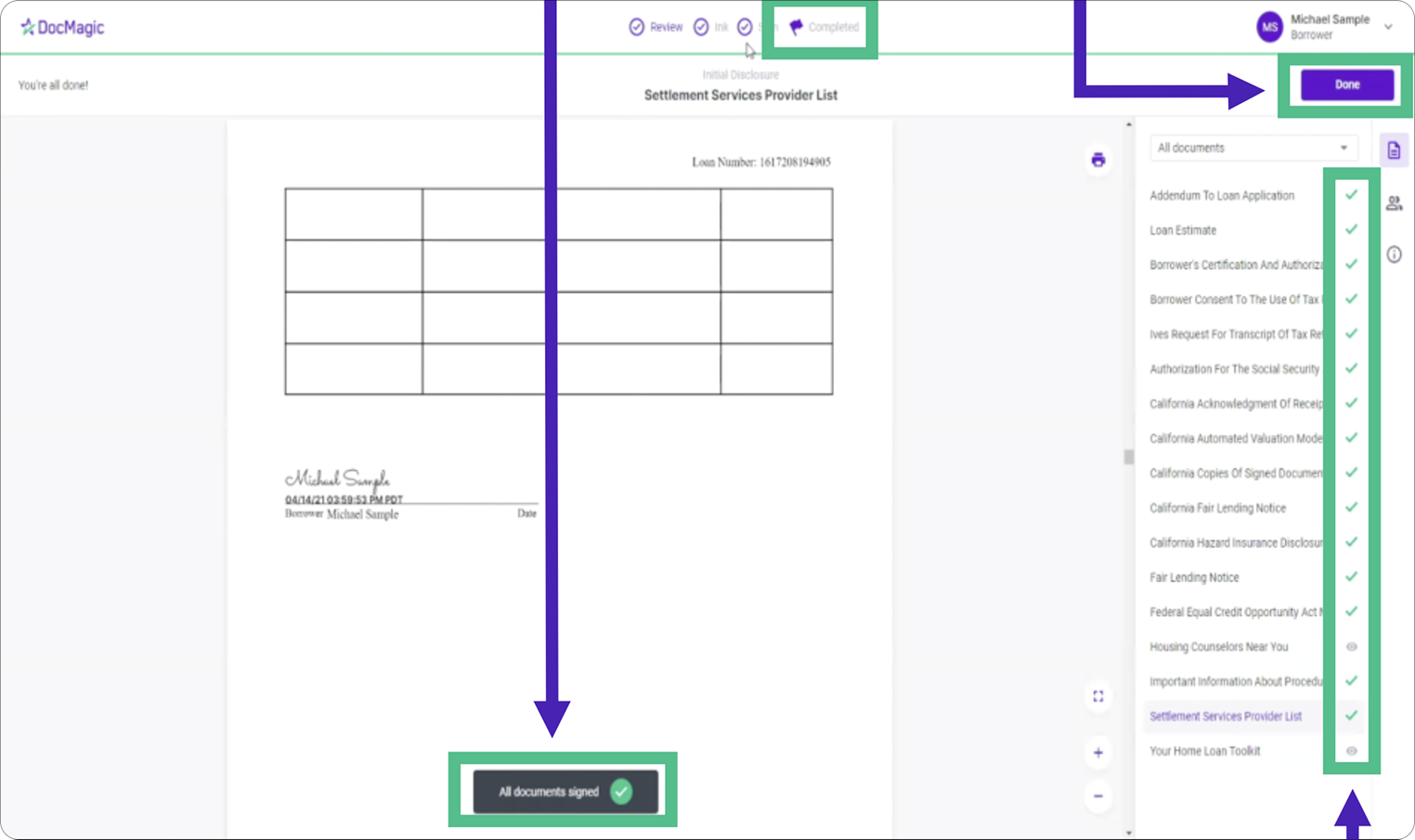Click the DocMagic logo

pyautogui.click(x=62, y=28)
